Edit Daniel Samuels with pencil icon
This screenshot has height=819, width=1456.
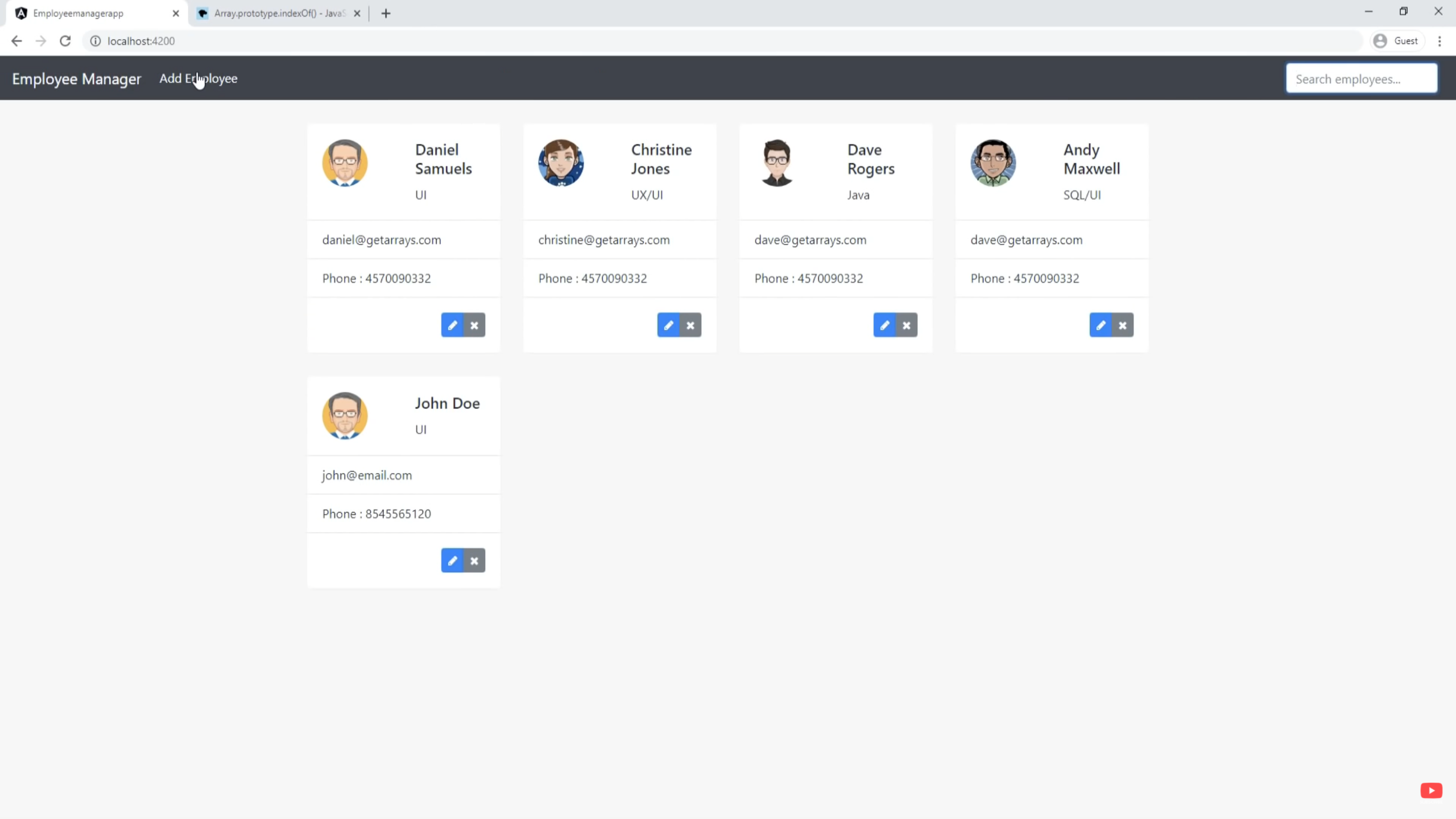[452, 325]
